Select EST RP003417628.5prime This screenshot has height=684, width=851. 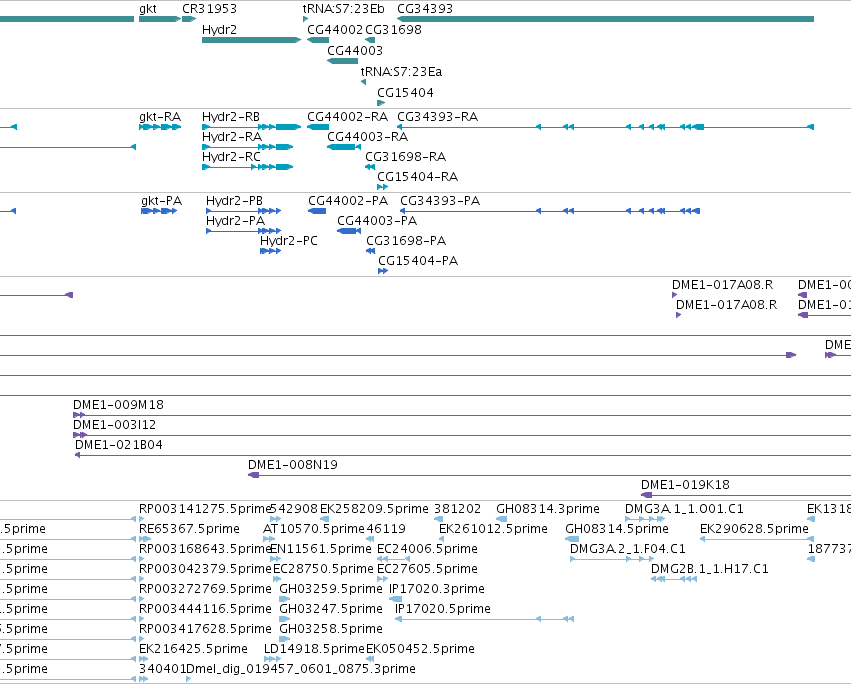click(205, 630)
